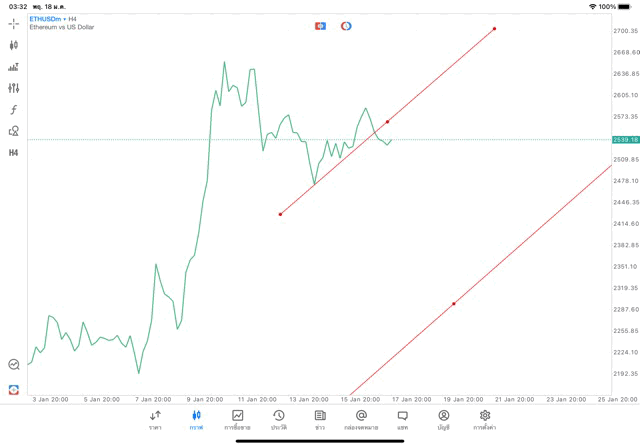
Task: Switch to the ราคา (Quotes) tab
Action: tap(155, 419)
